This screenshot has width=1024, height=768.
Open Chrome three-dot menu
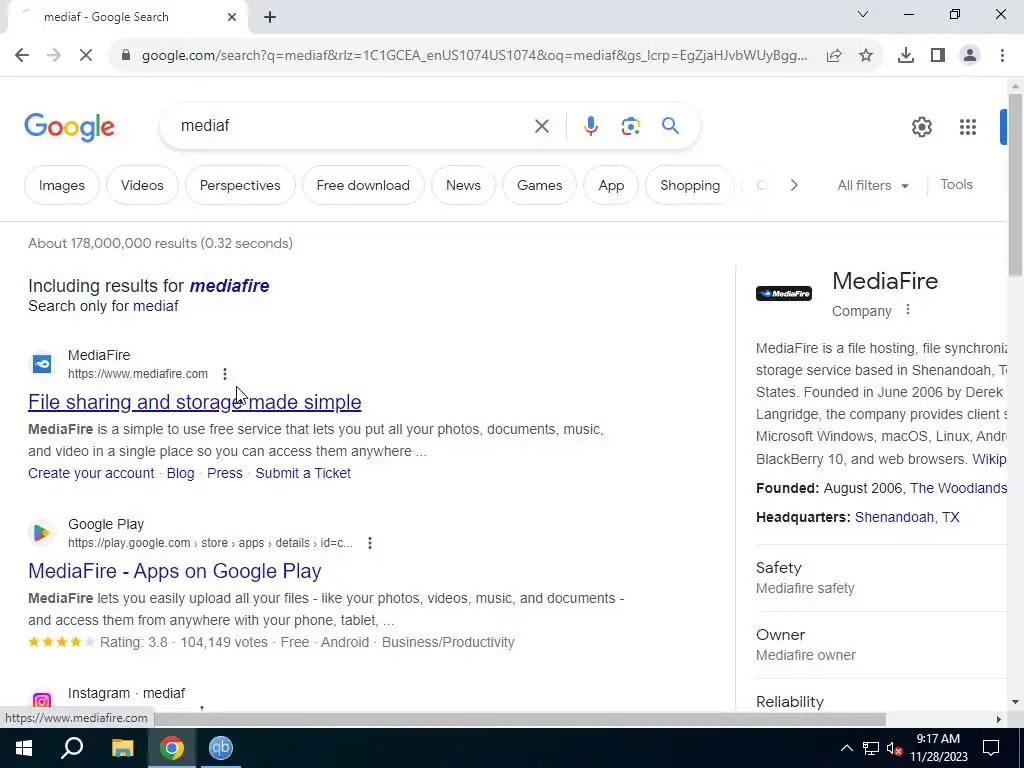pyautogui.click(x=1002, y=56)
